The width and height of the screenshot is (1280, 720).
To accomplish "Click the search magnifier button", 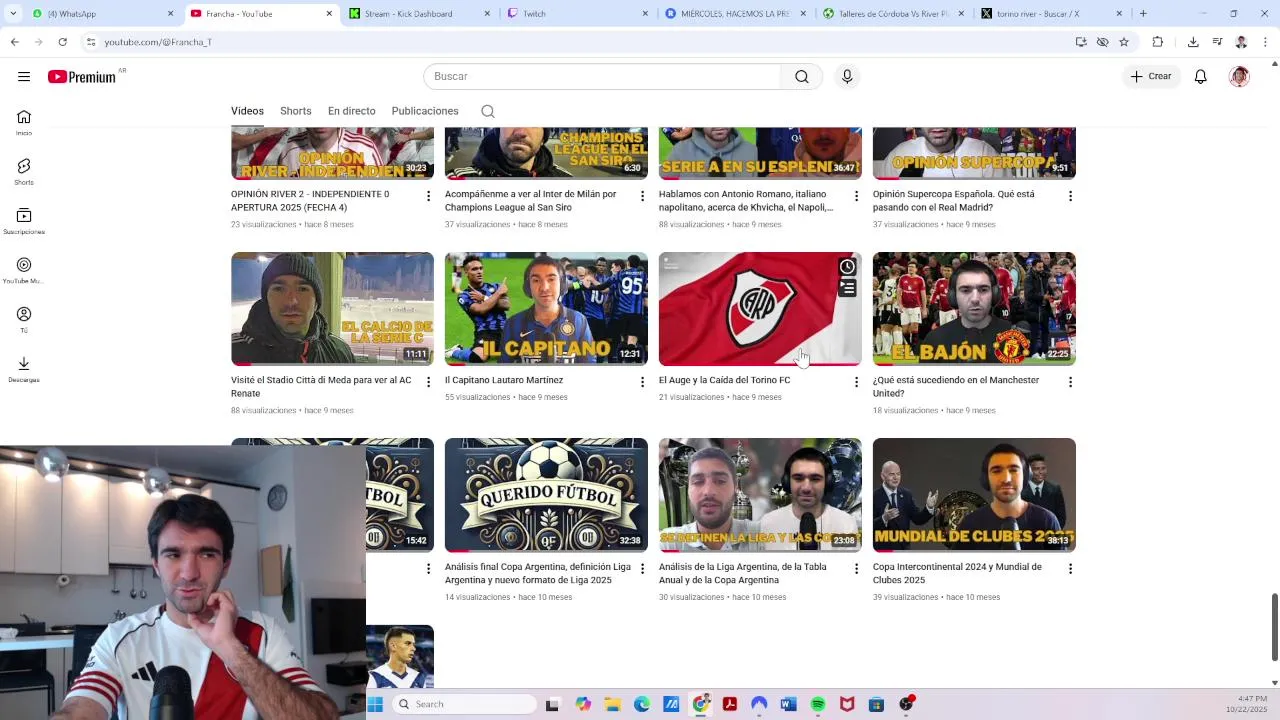I will point(802,76).
